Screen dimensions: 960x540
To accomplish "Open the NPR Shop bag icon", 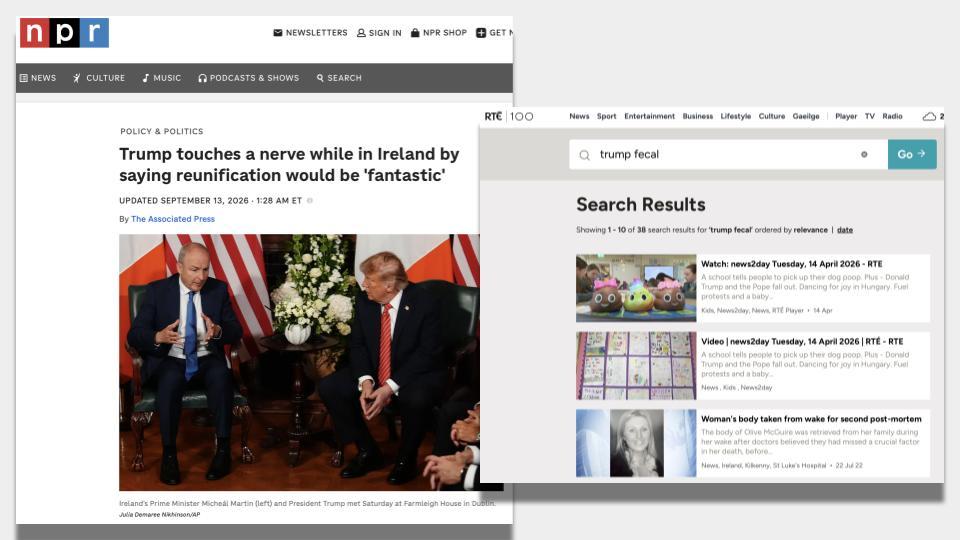I will [x=415, y=32].
